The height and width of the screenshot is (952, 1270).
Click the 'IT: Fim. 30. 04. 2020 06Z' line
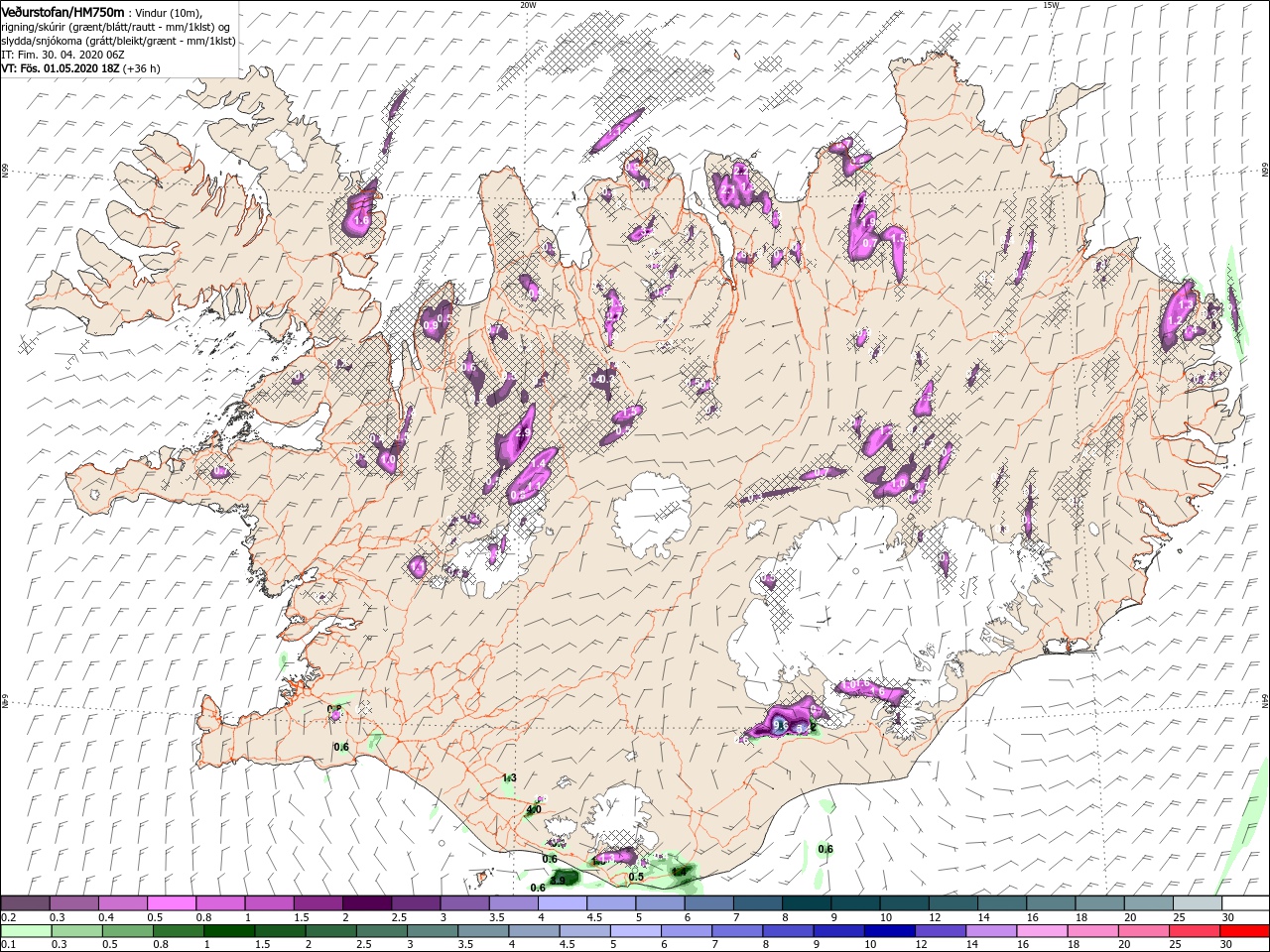[63, 55]
